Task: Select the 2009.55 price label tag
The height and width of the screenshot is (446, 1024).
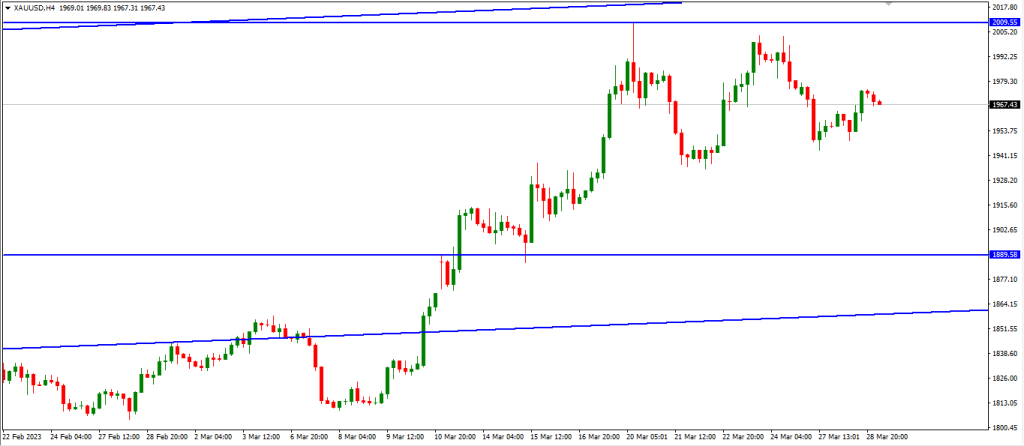Action: coord(1003,21)
